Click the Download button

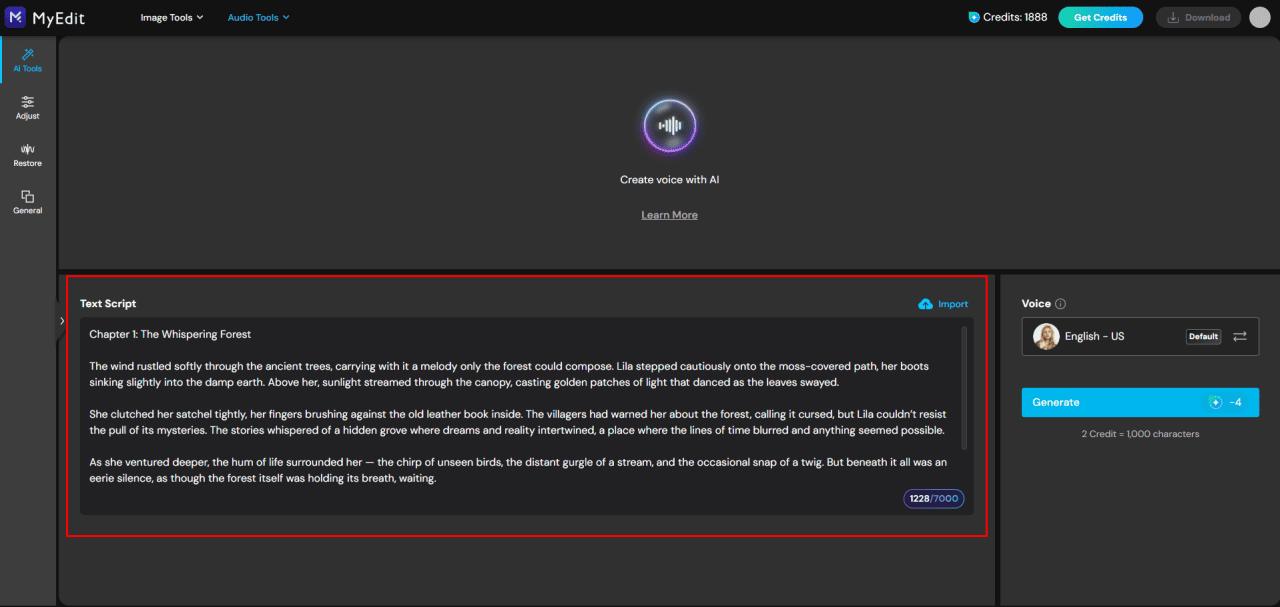coord(1198,17)
